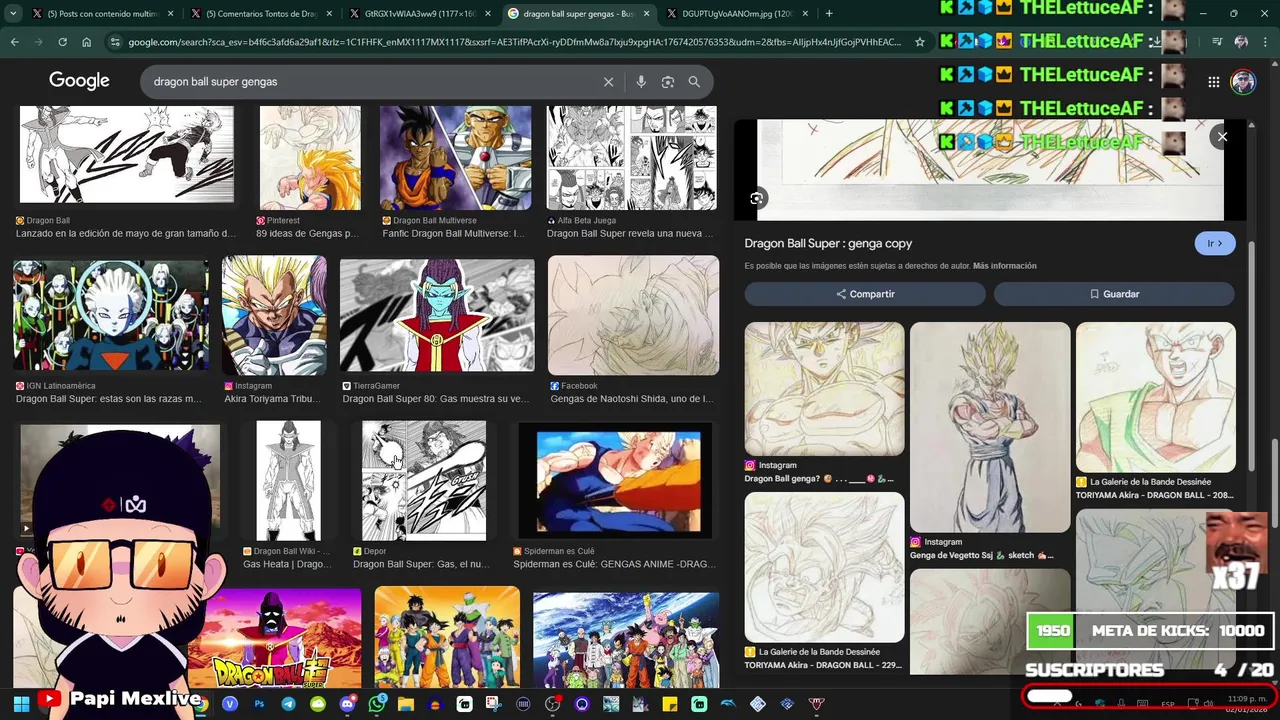Open Telegram from the taskbar
The image size is (1280, 720).
(288, 704)
